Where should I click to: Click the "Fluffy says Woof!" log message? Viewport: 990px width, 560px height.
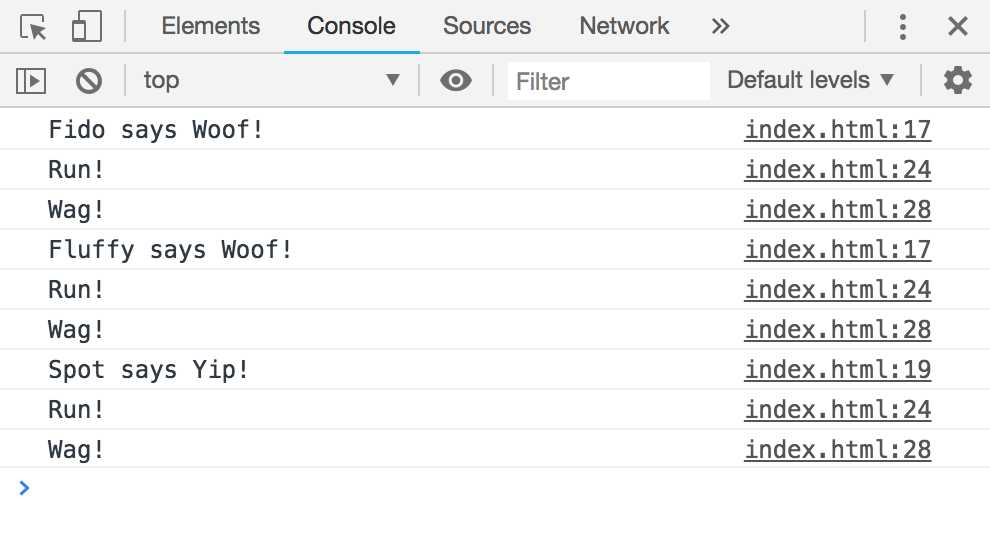[x=171, y=250]
